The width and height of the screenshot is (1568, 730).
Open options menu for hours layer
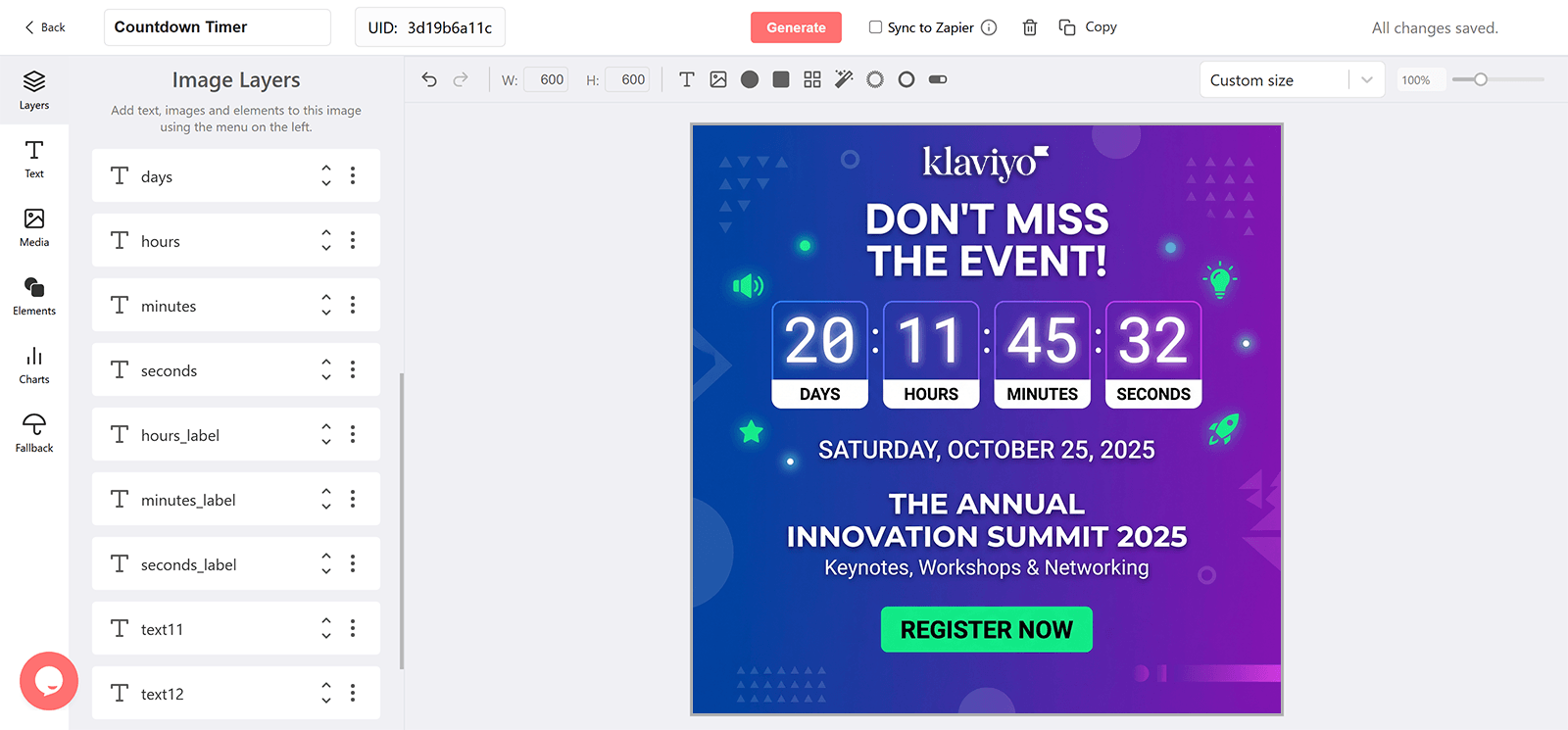coord(353,240)
